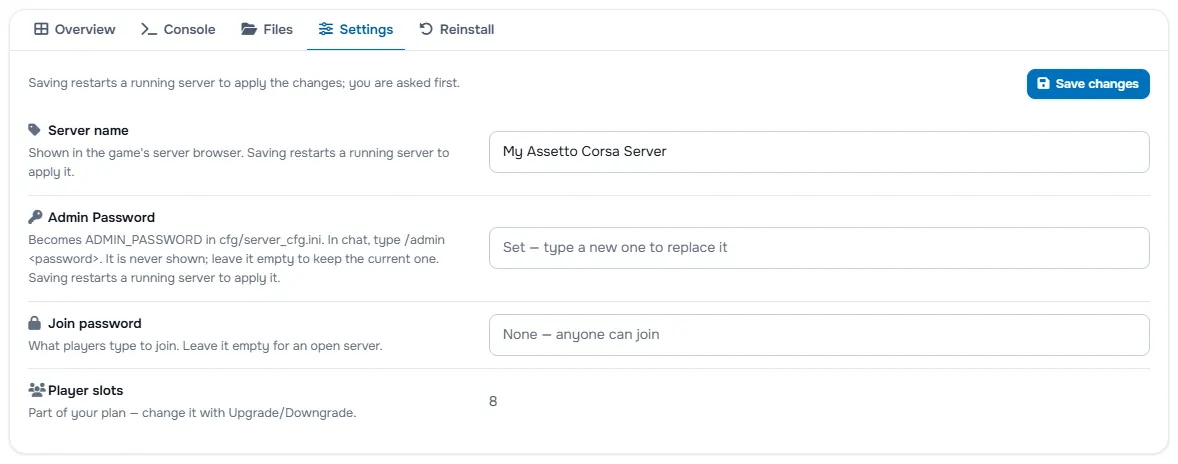This screenshot has height=464, width=1178.
Task: Click the people icon beside Player slots
Action: 37,390
